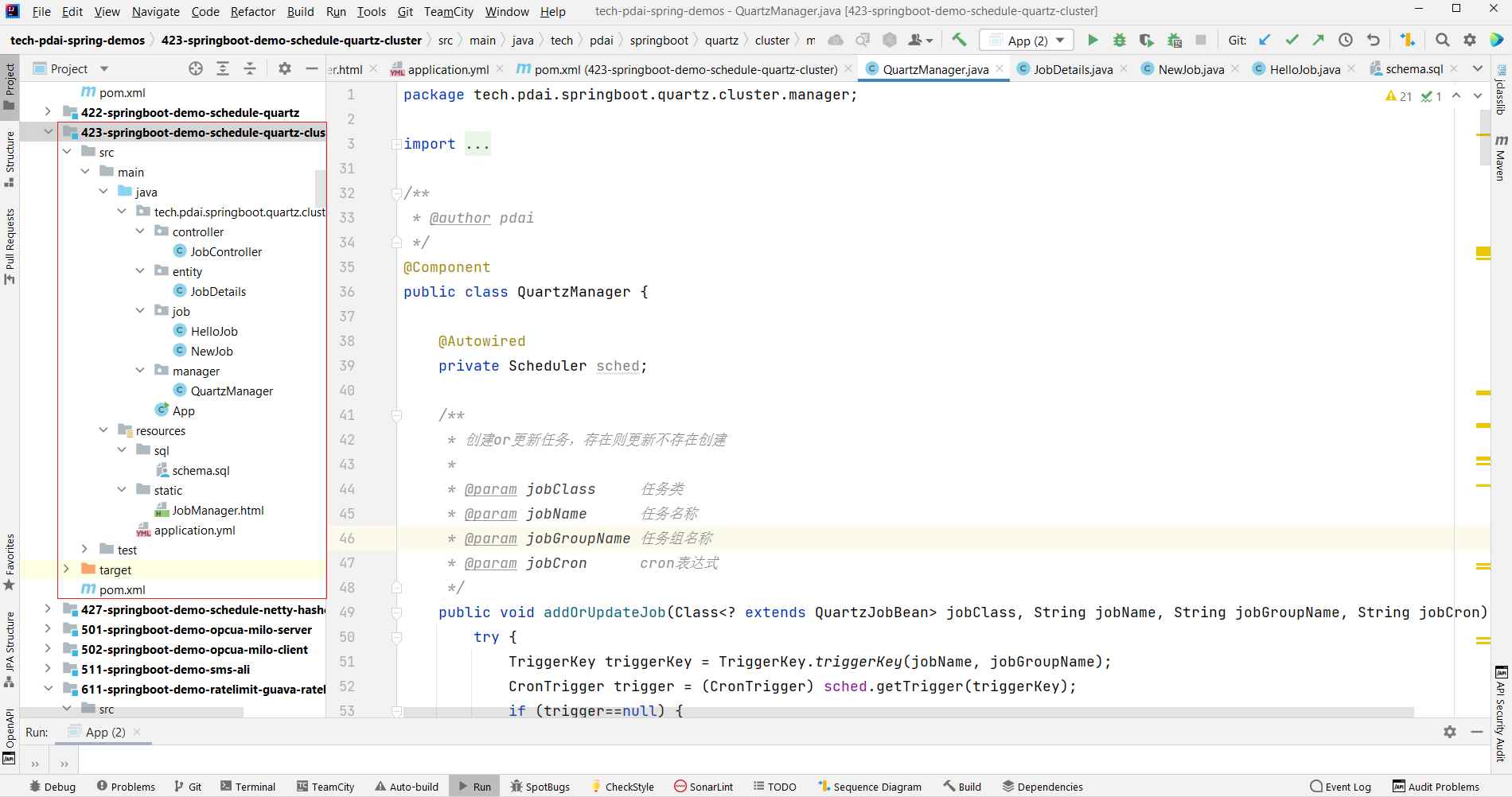Toggle the Structure tool window

pos(10,159)
